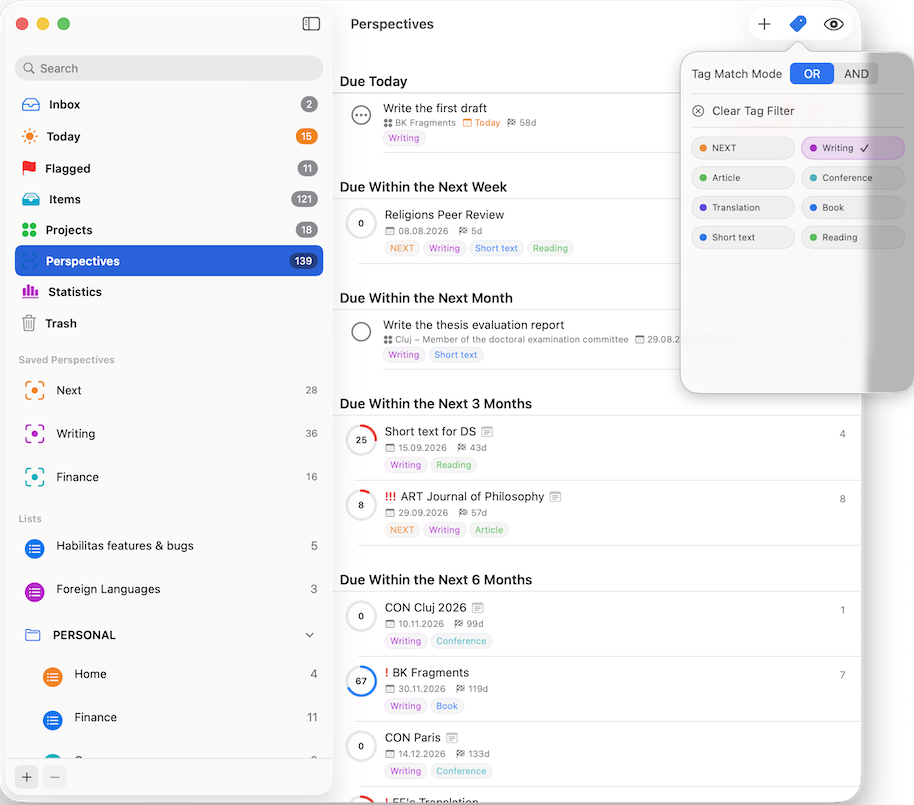Toggle the Short text tag filter
The height and width of the screenshot is (805, 914).
tap(743, 237)
